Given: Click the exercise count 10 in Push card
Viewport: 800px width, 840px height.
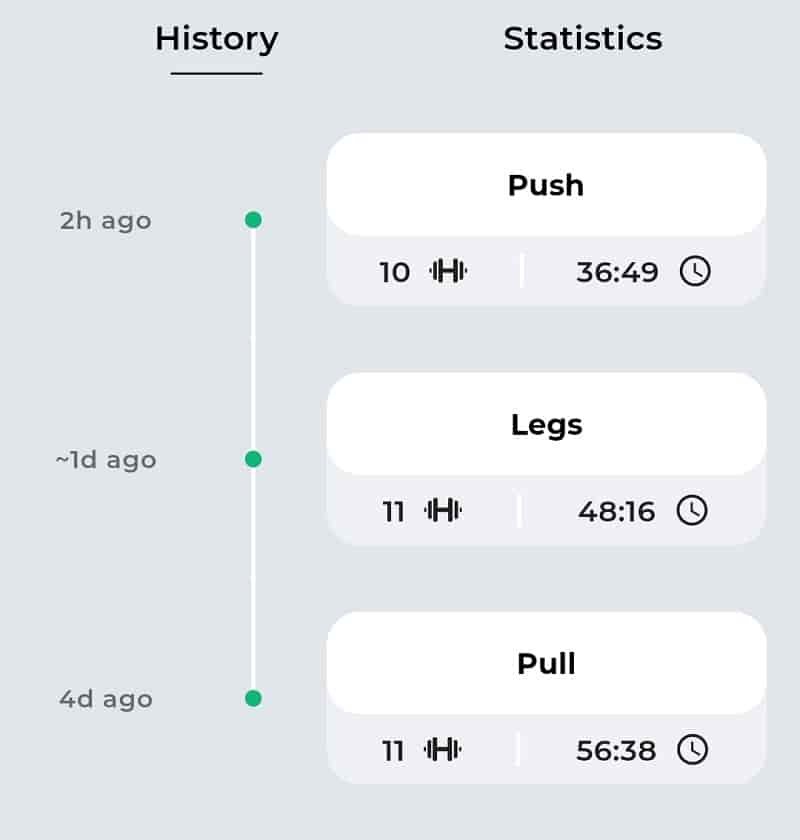Looking at the screenshot, I should pos(395,272).
